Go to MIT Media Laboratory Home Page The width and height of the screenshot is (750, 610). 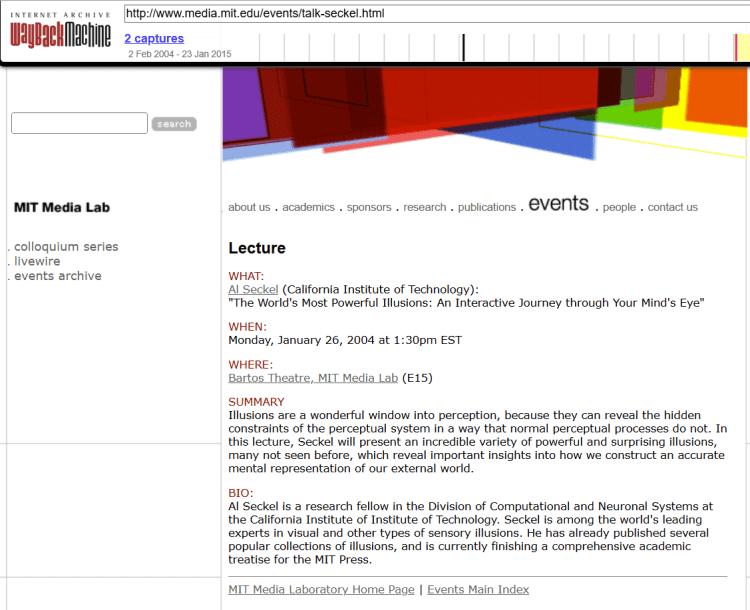321,589
